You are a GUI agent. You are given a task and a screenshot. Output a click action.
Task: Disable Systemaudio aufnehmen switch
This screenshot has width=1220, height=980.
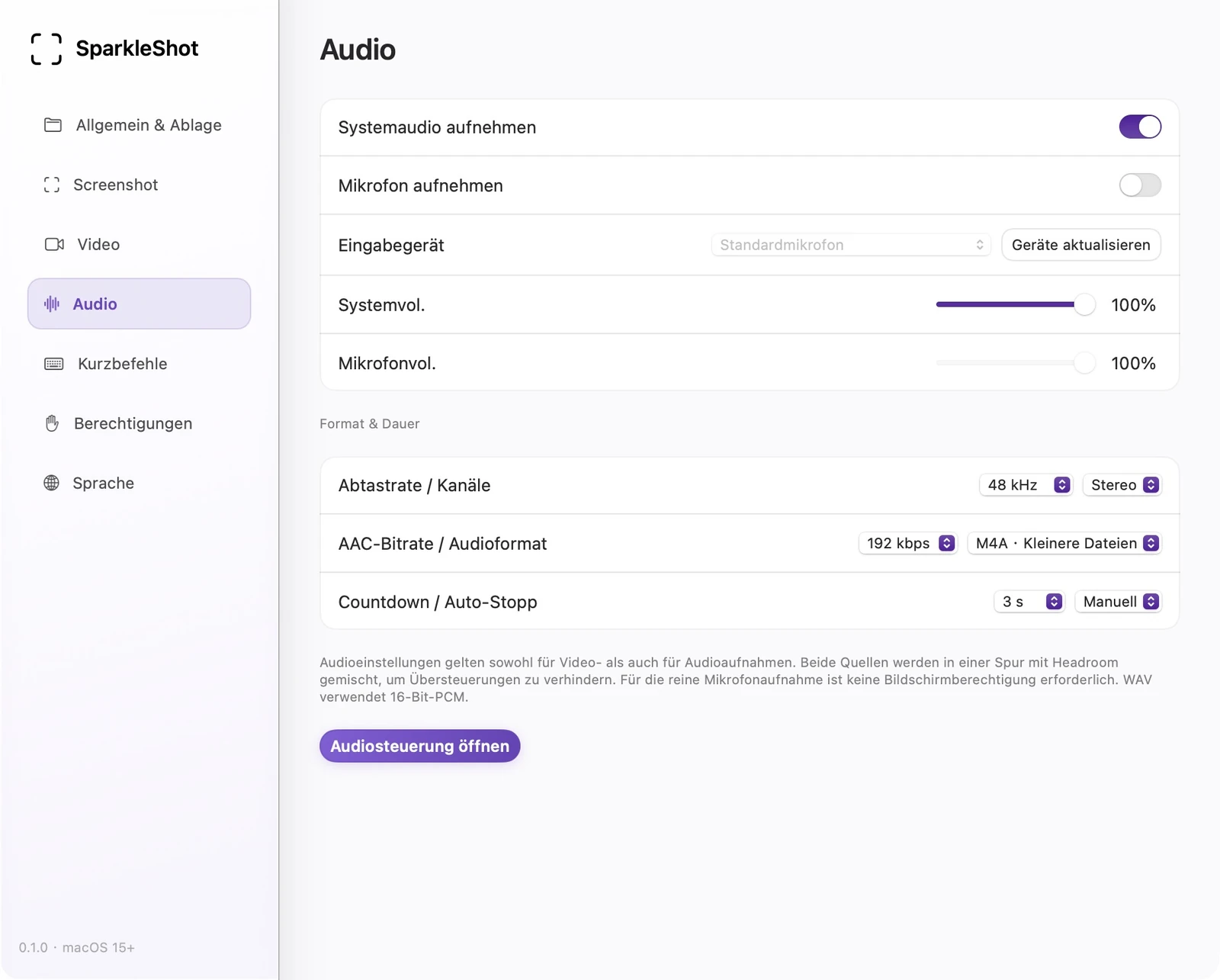[x=1140, y=127]
